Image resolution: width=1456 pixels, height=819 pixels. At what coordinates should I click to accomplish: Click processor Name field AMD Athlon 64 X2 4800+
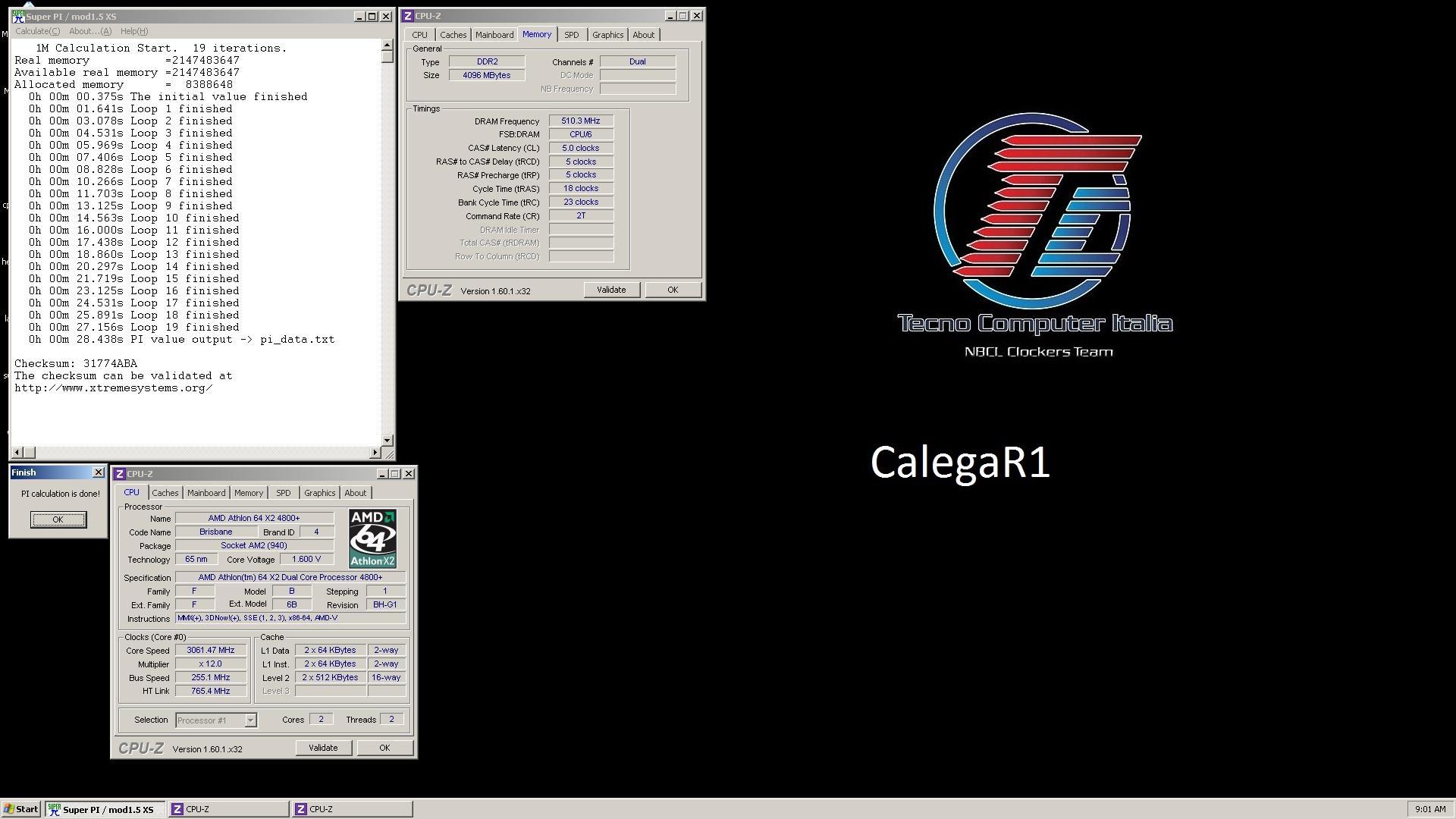coord(255,518)
